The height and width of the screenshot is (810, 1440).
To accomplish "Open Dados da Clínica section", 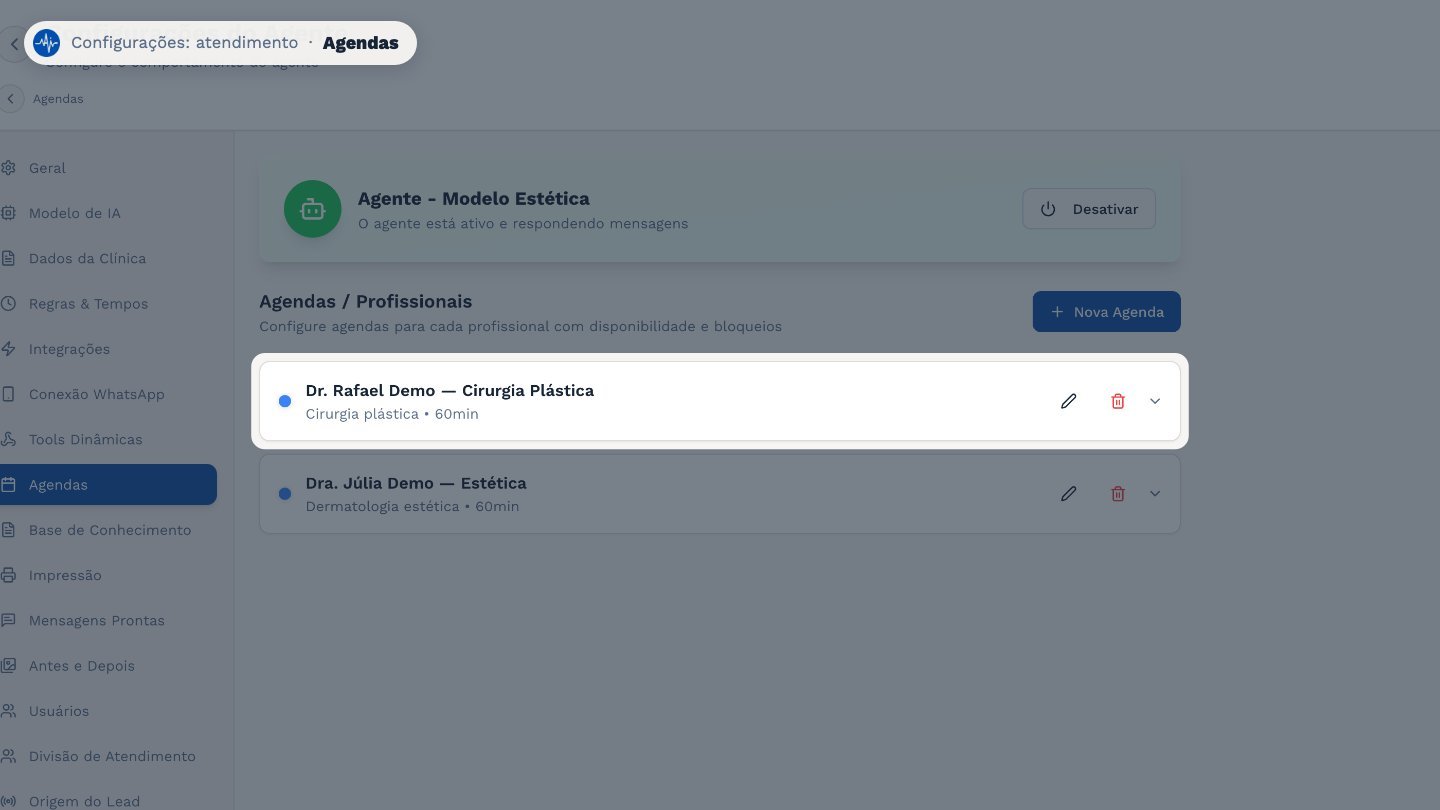I will pos(108,258).
